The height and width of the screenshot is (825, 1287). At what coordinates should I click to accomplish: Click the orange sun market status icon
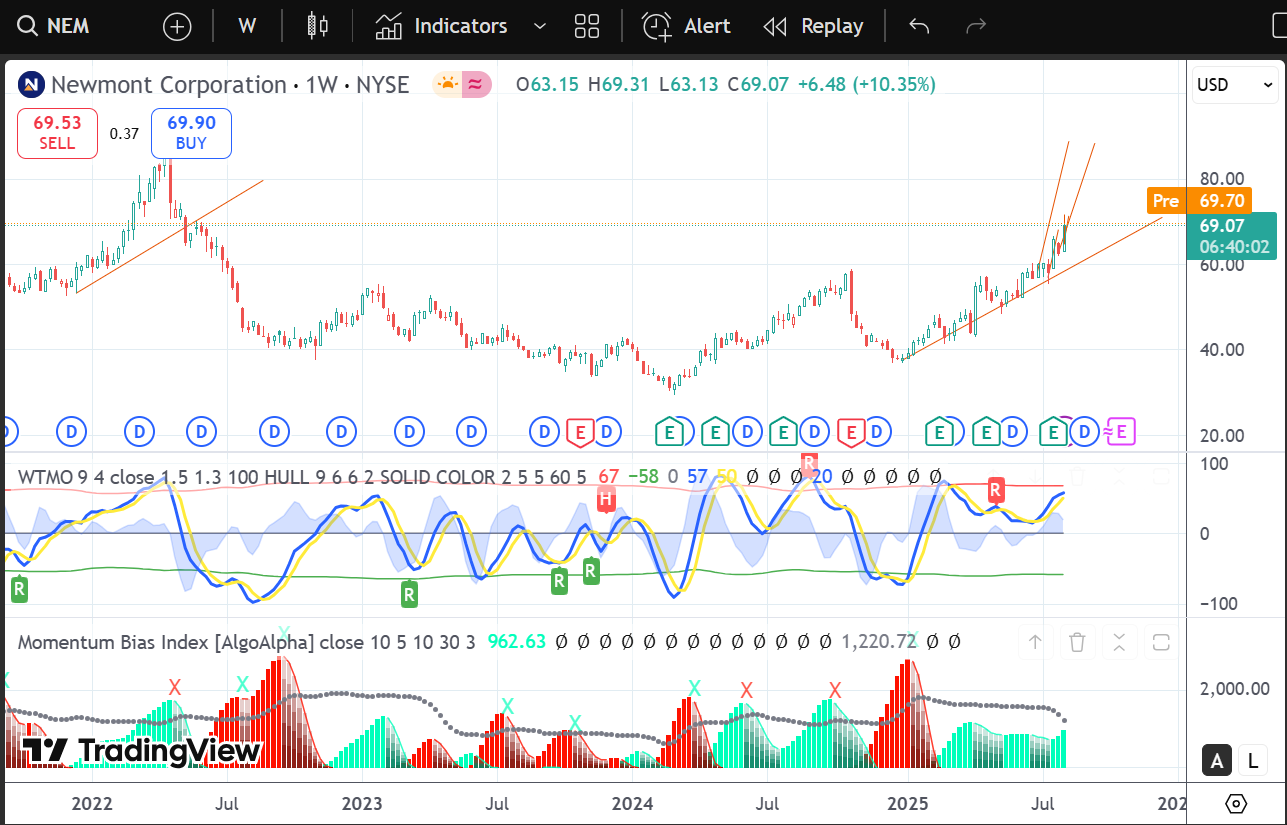(447, 85)
